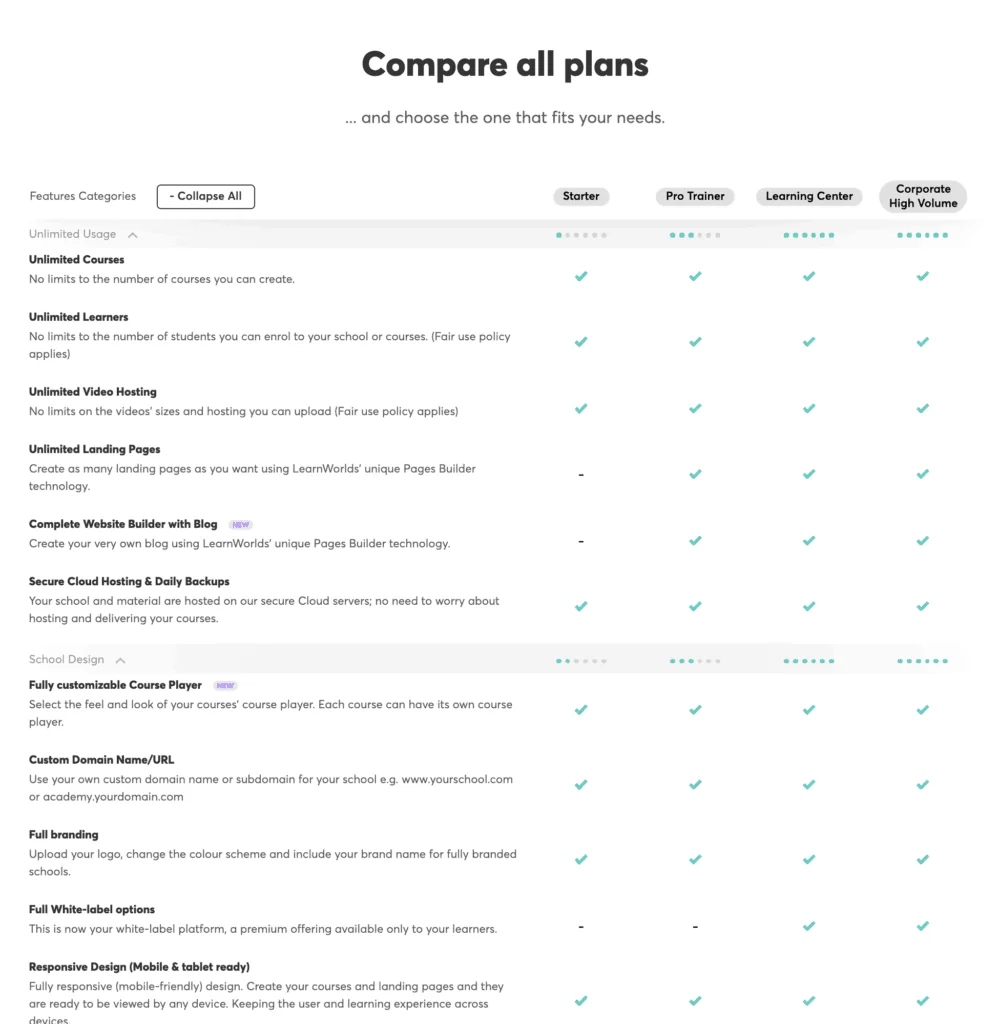Click Starter checkmark for Custom Domain Name/URL

[580, 784]
